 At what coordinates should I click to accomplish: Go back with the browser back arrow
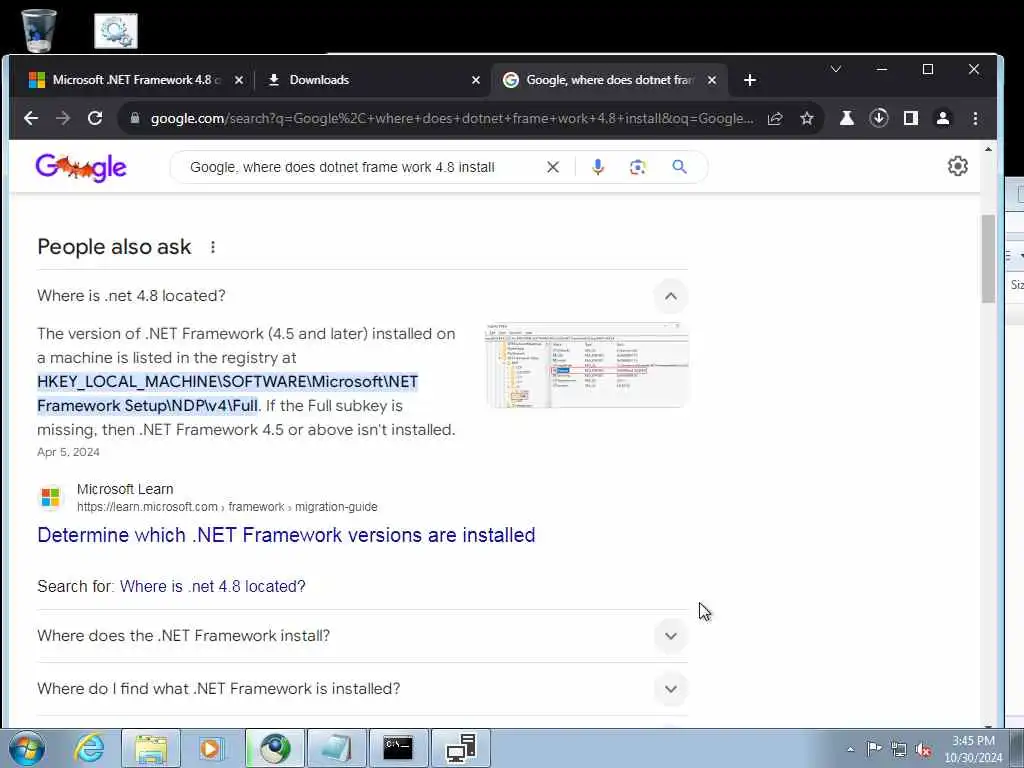(31, 118)
